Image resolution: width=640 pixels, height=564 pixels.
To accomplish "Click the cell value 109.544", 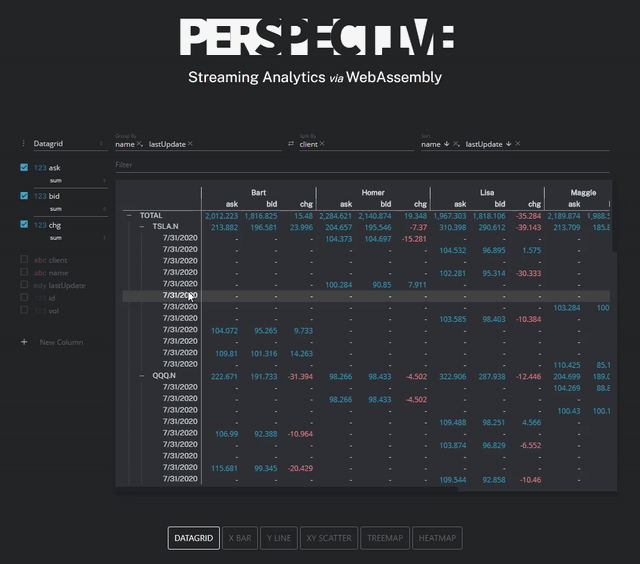I will pos(452,480).
